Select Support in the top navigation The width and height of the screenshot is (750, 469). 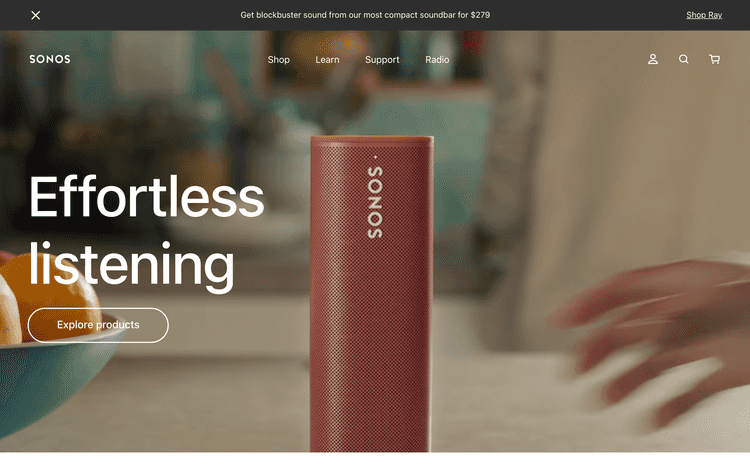(x=382, y=60)
